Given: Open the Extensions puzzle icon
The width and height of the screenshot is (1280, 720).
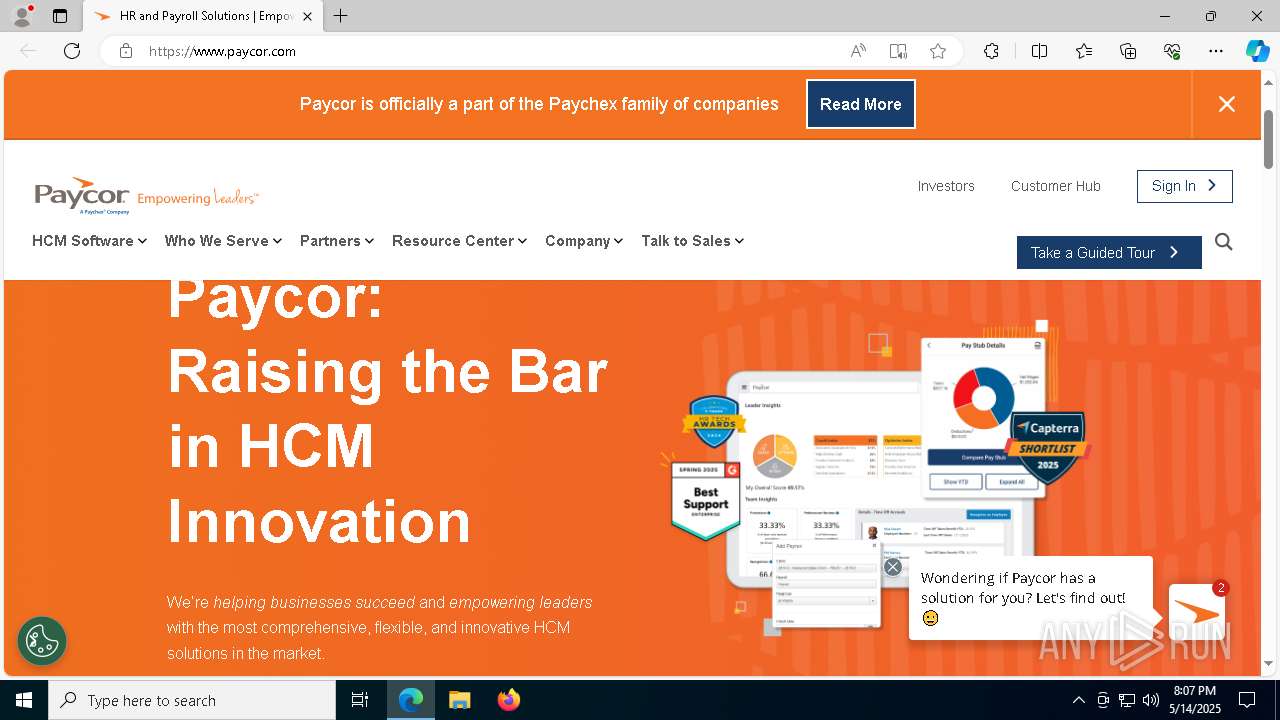Looking at the screenshot, I should (x=991, y=51).
